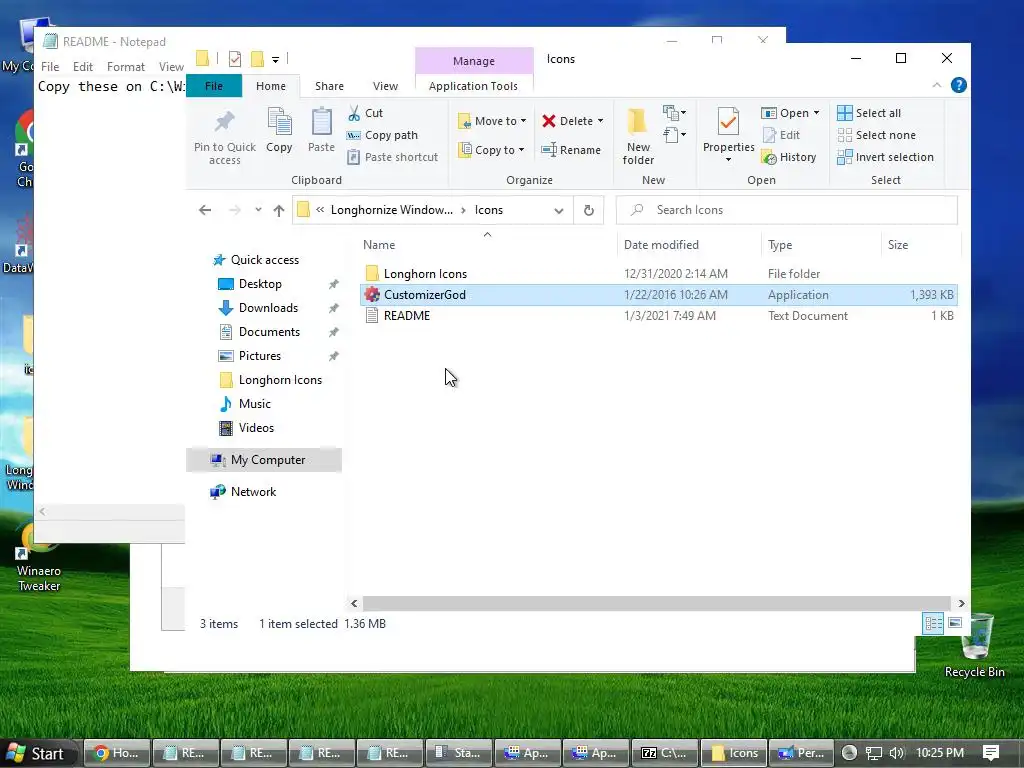This screenshot has height=768, width=1024.
Task: Switch to the Icons taskbar button
Action: pyautogui.click(x=733, y=753)
